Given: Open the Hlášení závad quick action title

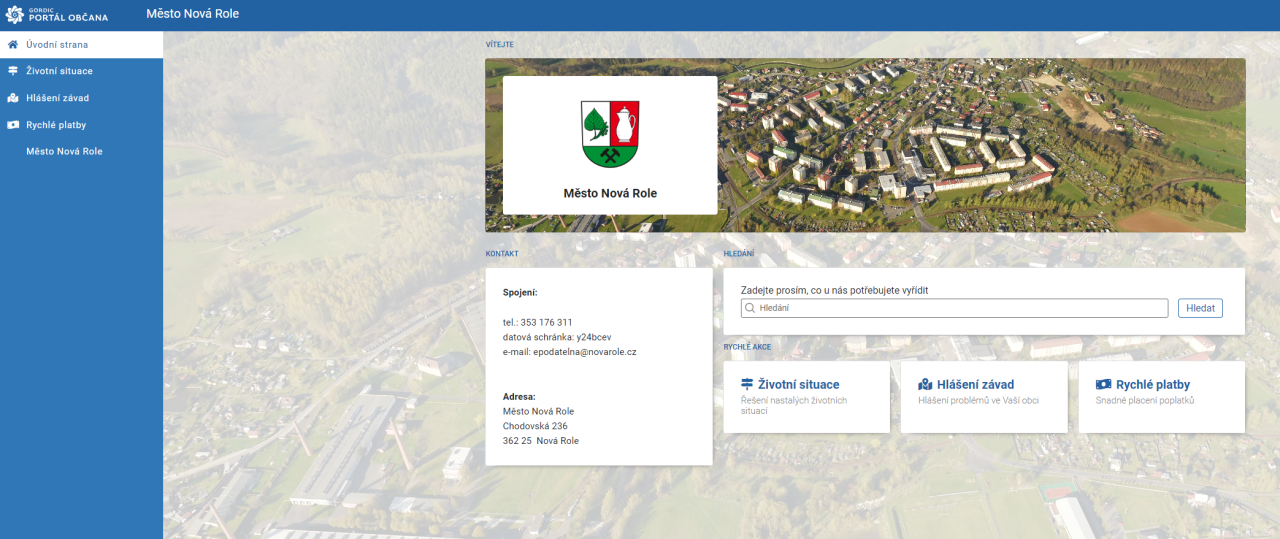Looking at the screenshot, I should pyautogui.click(x=975, y=384).
